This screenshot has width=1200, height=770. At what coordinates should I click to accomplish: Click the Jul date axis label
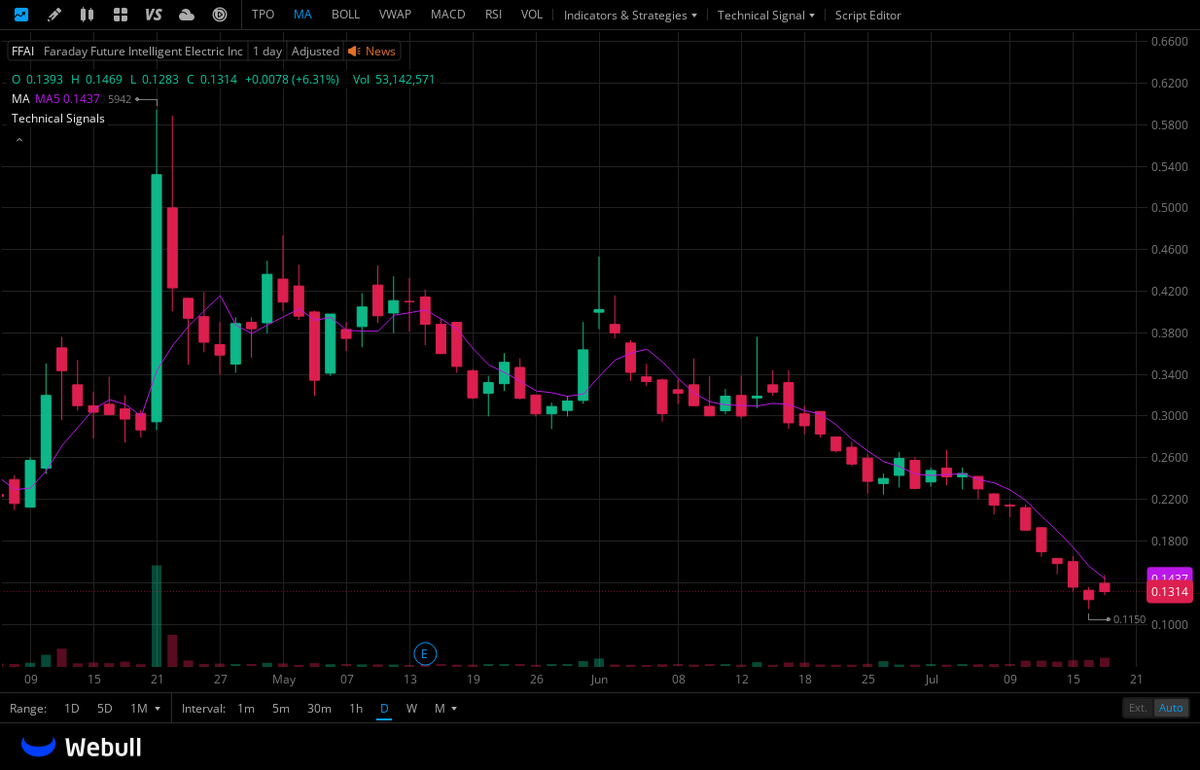931,680
